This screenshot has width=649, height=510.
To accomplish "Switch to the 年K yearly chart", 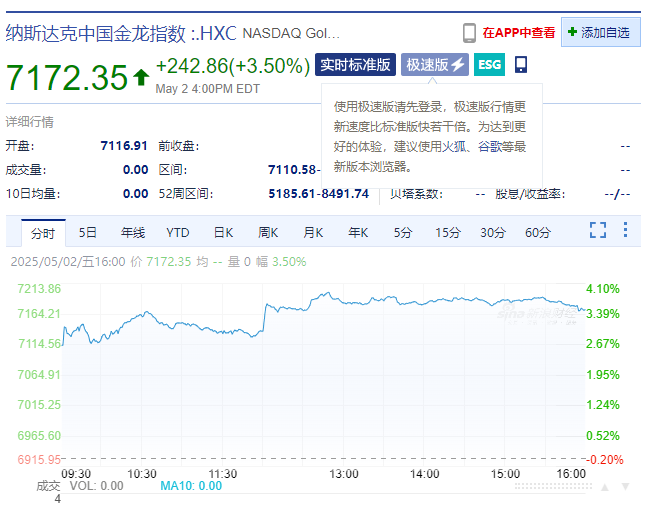I will coord(358,233).
